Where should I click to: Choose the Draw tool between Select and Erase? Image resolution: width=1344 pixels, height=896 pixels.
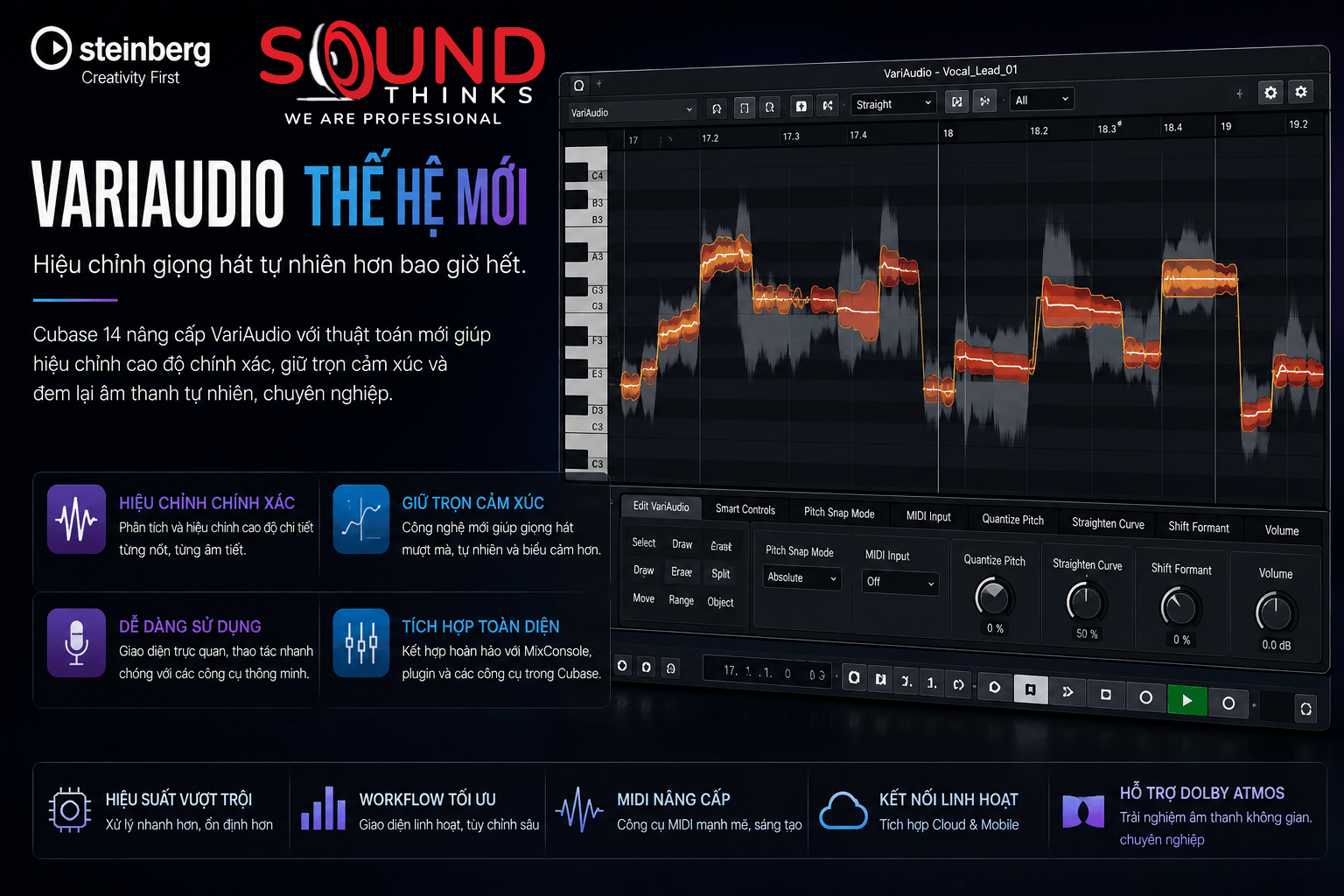682,544
